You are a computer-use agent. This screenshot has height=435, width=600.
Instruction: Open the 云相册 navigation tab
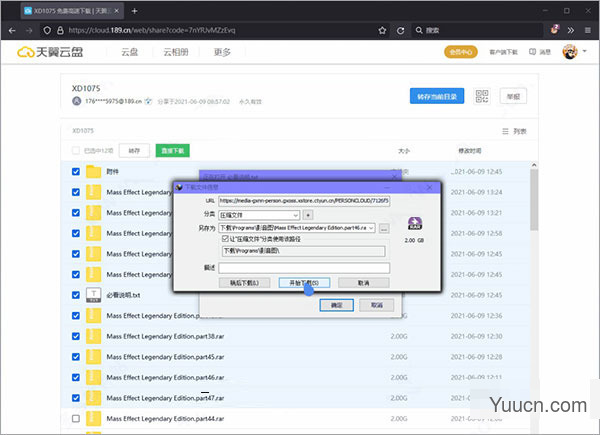click(176, 52)
